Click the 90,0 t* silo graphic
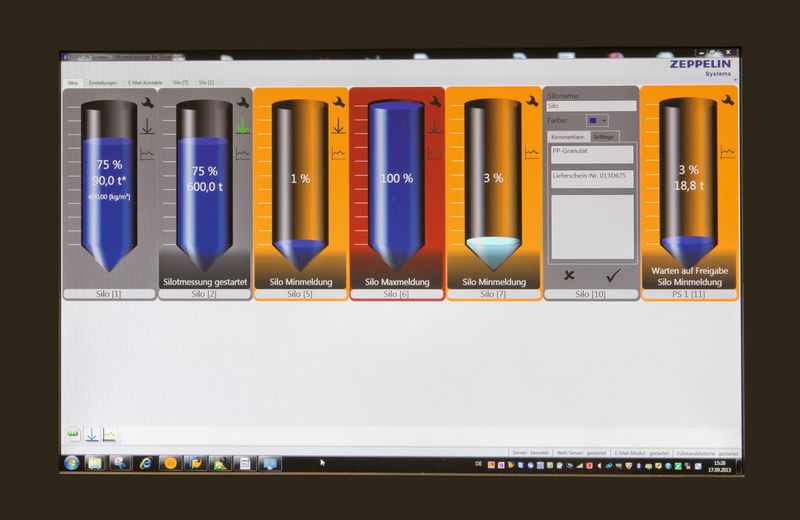This screenshot has height=520, width=800. (x=109, y=186)
